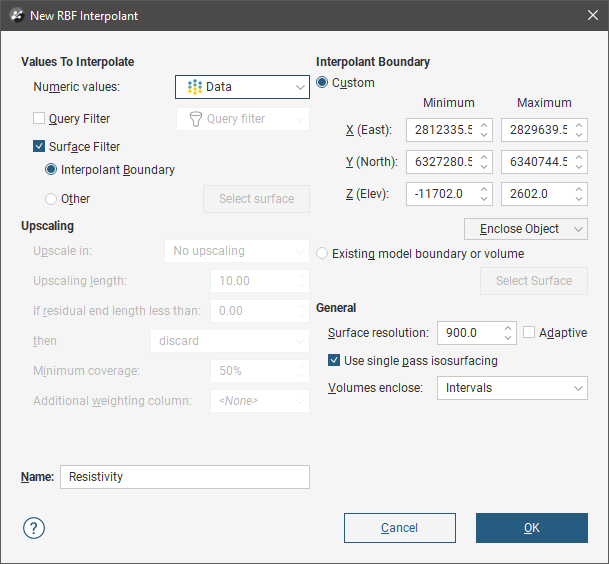The width and height of the screenshot is (609, 564).
Task: Uncheck the Surface Filter checkbox
Action: (x=40, y=147)
